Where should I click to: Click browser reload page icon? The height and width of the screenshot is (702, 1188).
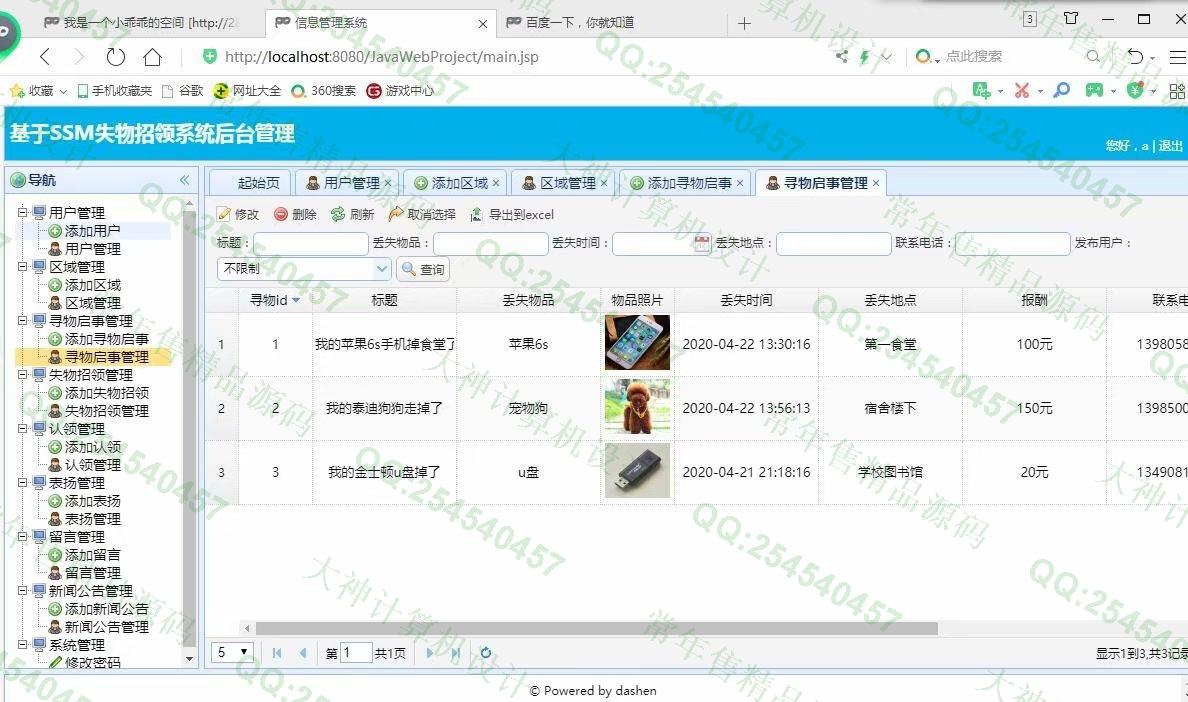pyautogui.click(x=115, y=57)
